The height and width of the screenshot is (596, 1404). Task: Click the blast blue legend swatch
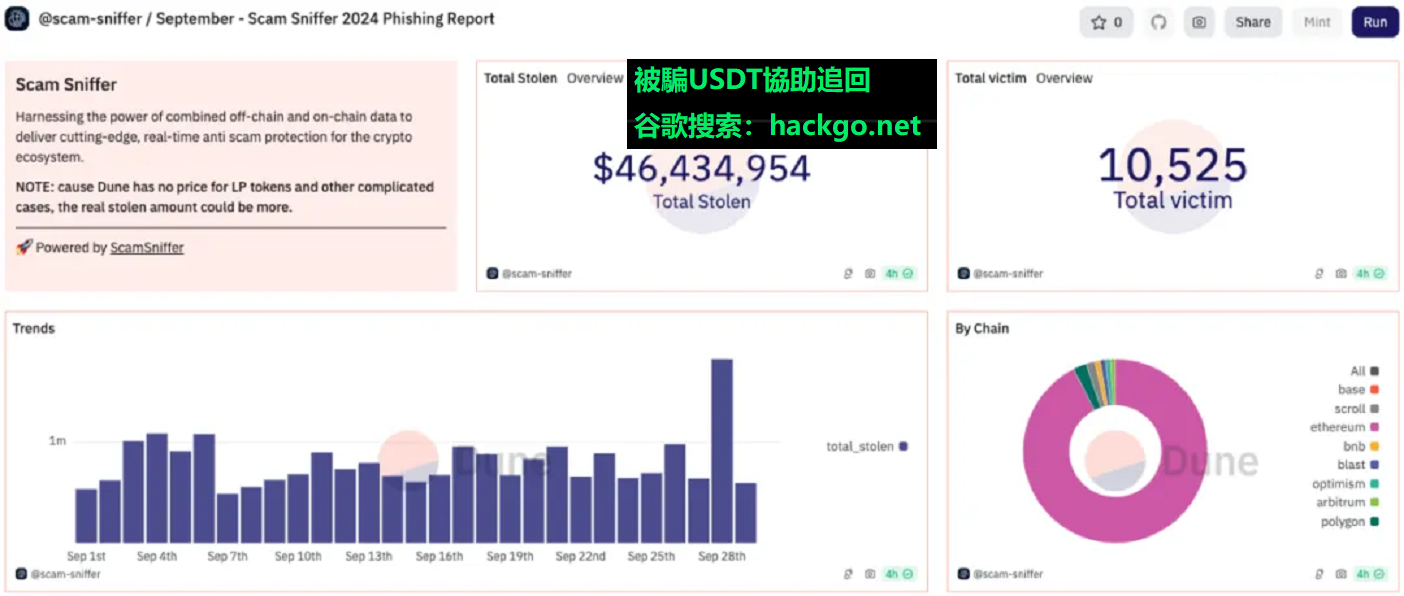pyautogui.click(x=1375, y=465)
